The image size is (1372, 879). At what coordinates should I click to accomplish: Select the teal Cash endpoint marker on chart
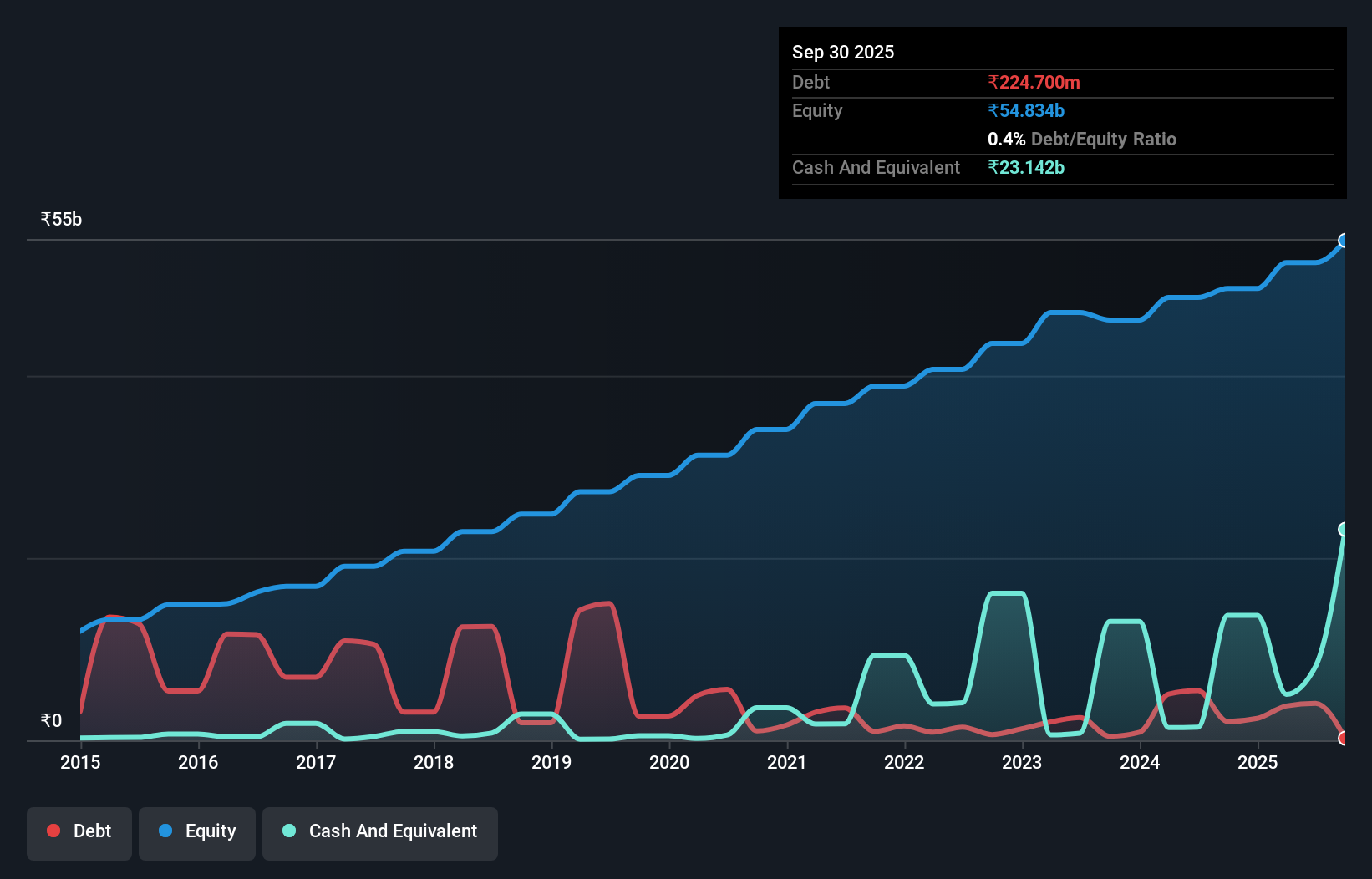[x=1344, y=529]
